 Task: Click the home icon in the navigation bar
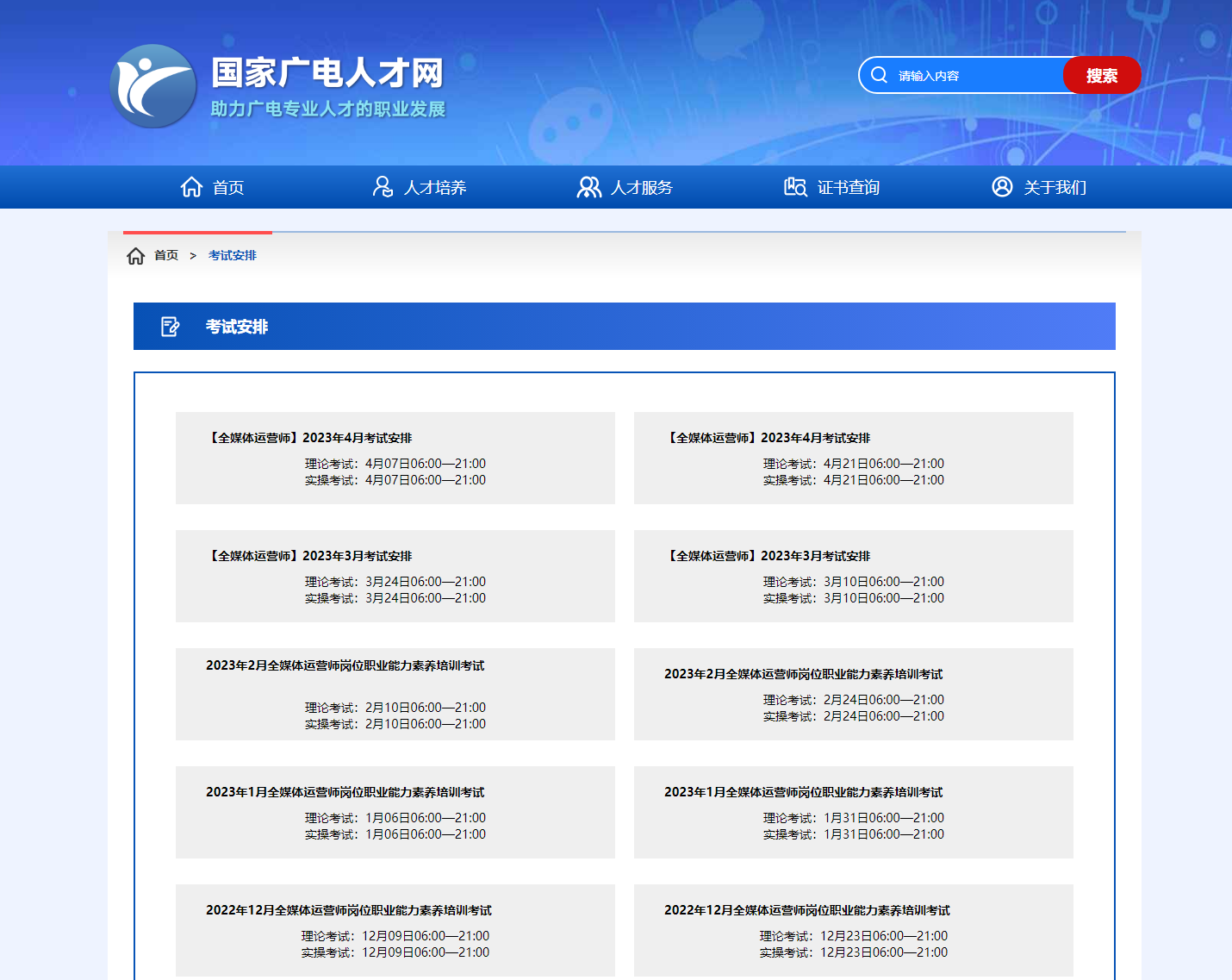tap(191, 186)
